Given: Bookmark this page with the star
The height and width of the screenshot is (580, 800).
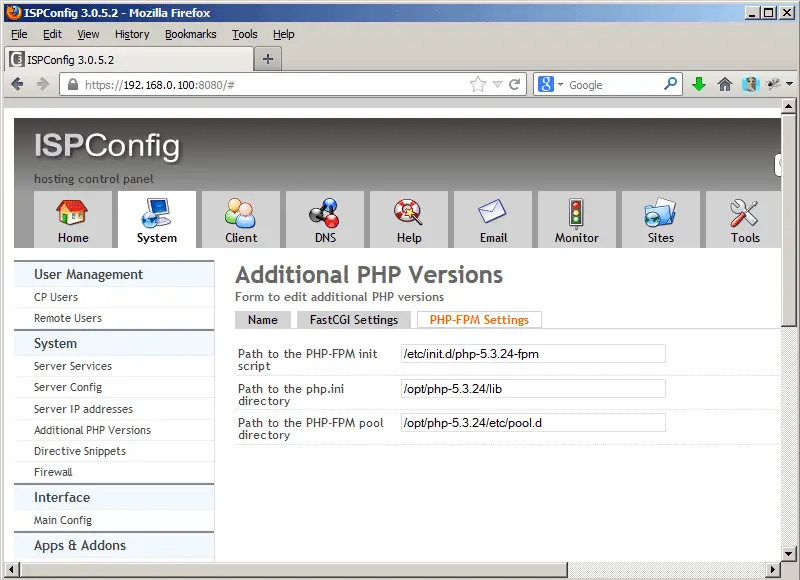Looking at the screenshot, I should (x=478, y=84).
